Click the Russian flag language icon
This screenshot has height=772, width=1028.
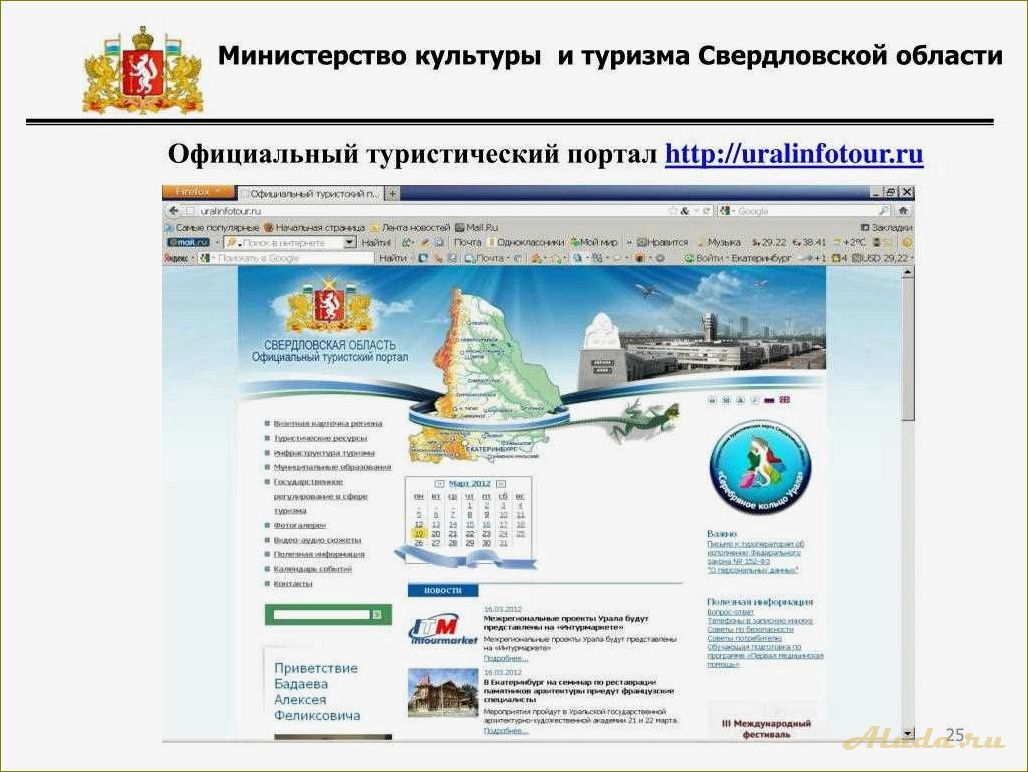(x=769, y=400)
